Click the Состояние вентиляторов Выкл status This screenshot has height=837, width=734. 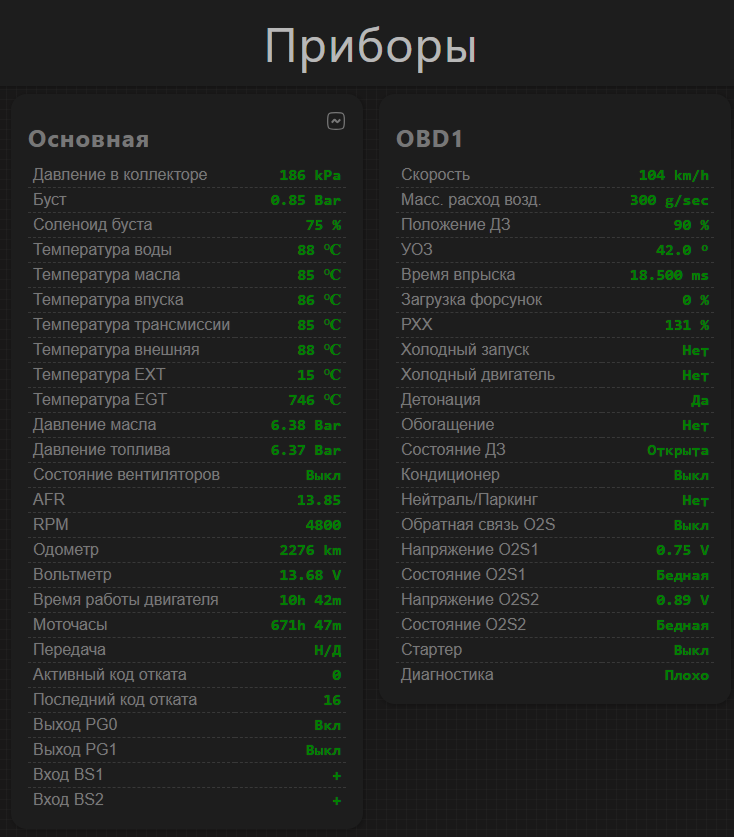tap(323, 475)
